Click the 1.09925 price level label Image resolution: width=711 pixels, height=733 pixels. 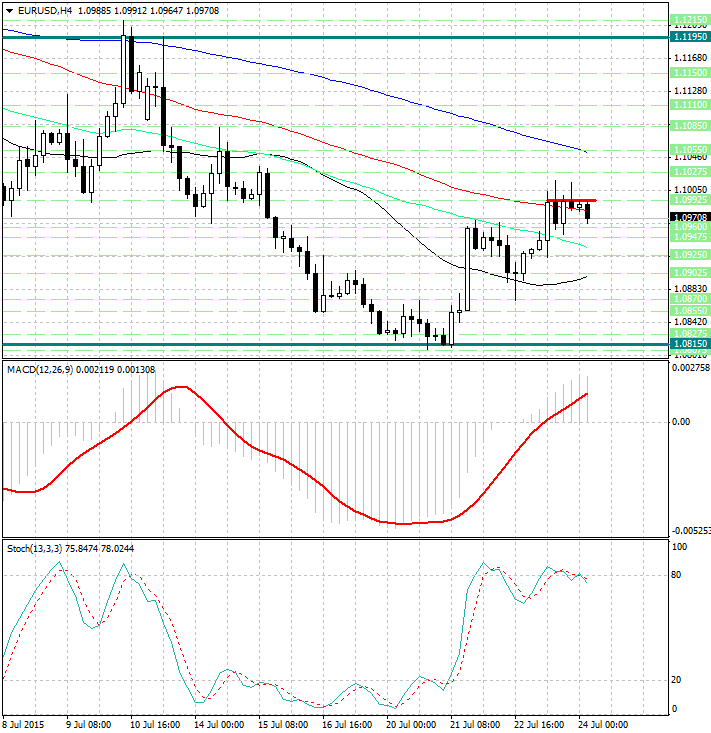690,200
